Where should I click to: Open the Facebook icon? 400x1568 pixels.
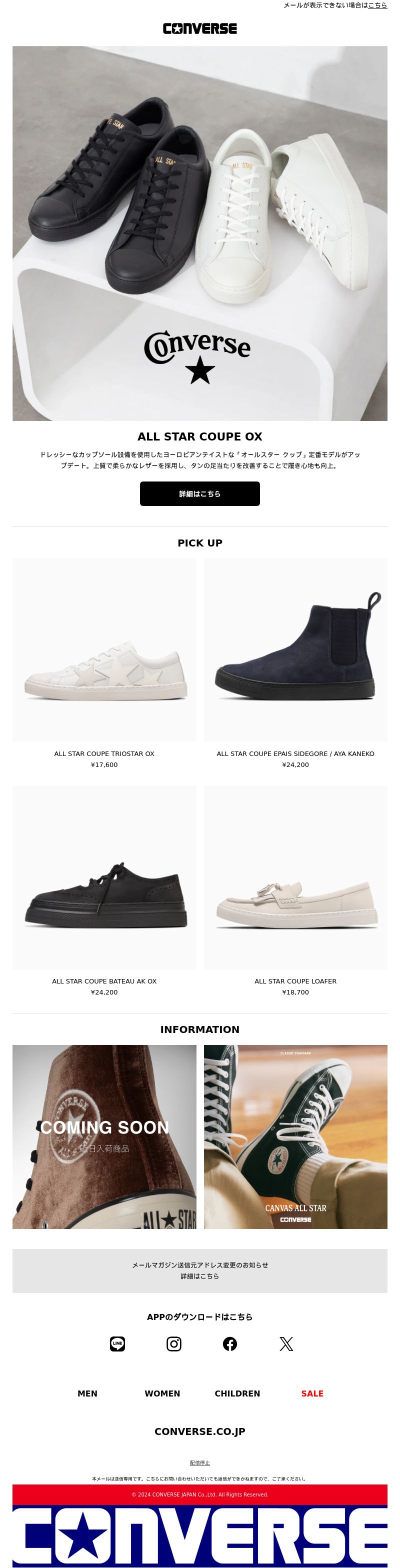(x=230, y=1343)
